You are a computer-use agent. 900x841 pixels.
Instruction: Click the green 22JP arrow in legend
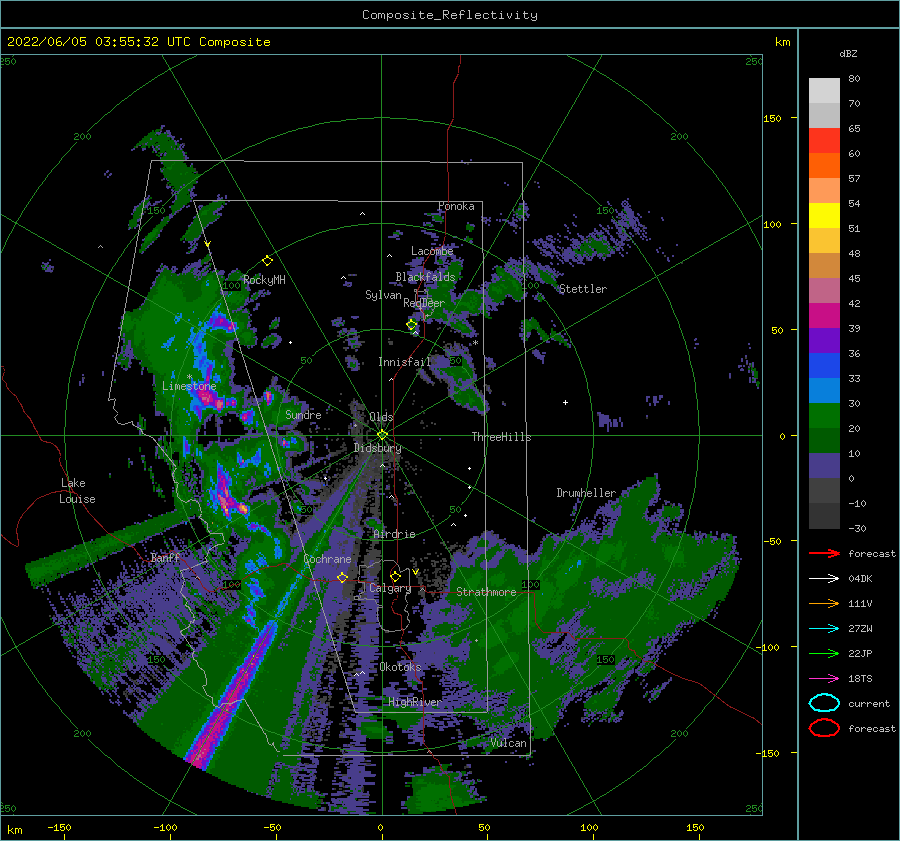824,653
